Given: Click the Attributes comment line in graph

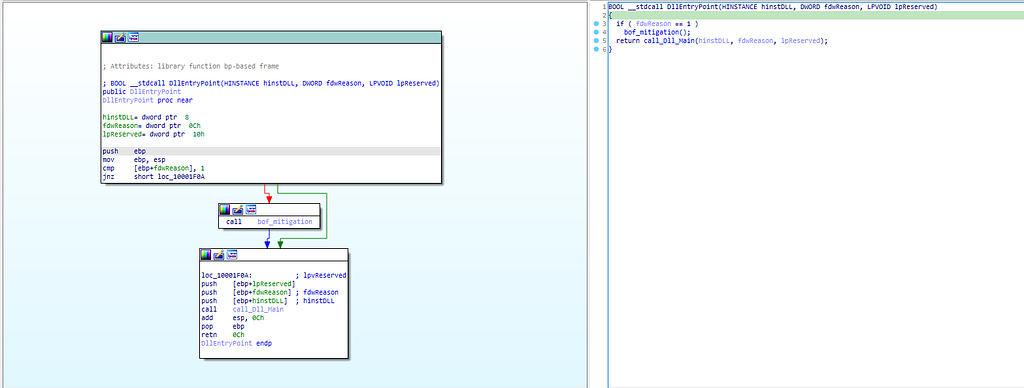Looking at the screenshot, I should point(192,67).
